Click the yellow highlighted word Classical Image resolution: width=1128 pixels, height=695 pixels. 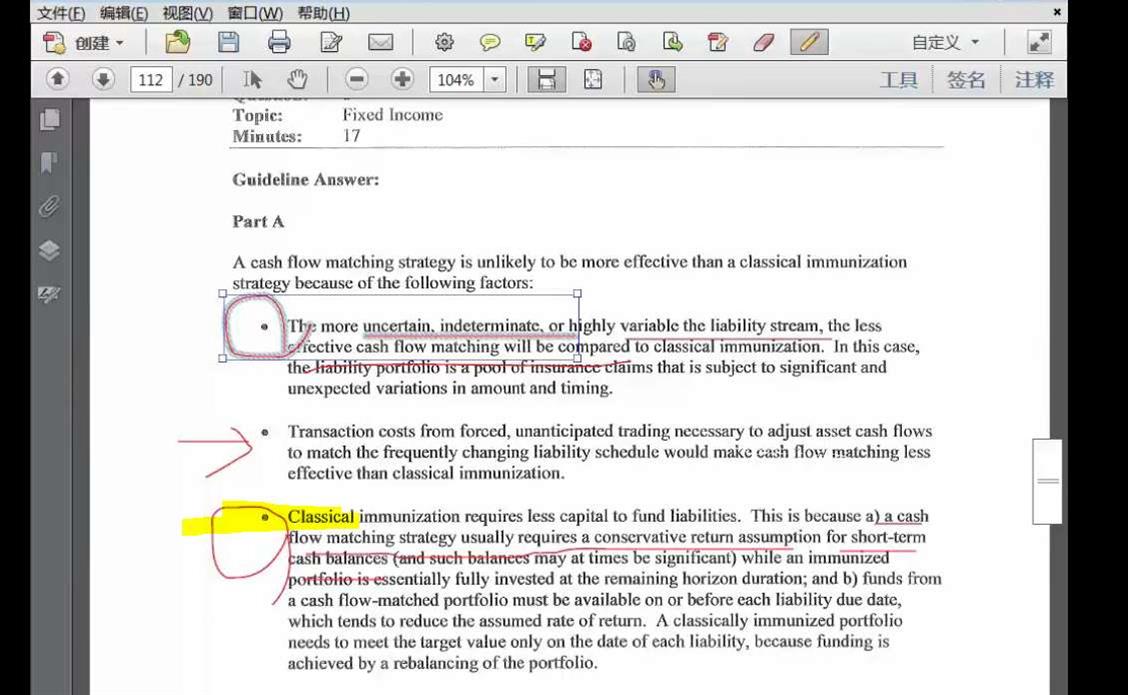point(321,517)
